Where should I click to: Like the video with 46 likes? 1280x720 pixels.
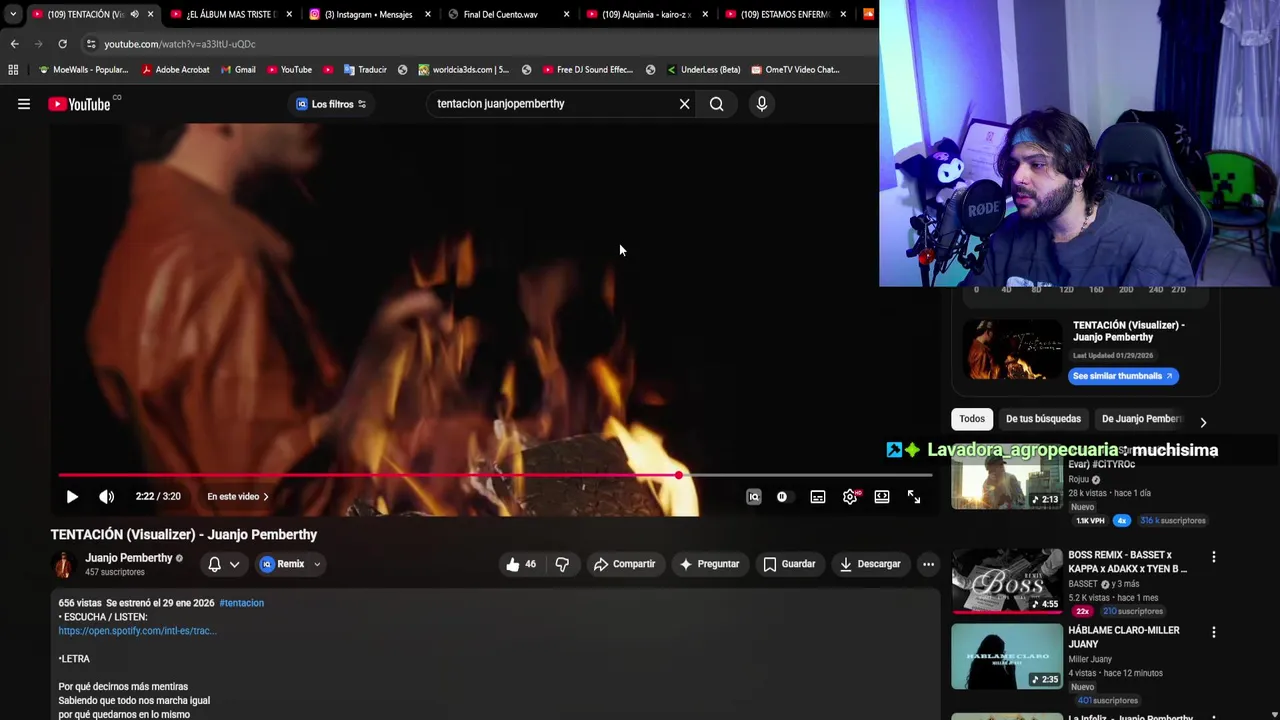click(x=522, y=564)
